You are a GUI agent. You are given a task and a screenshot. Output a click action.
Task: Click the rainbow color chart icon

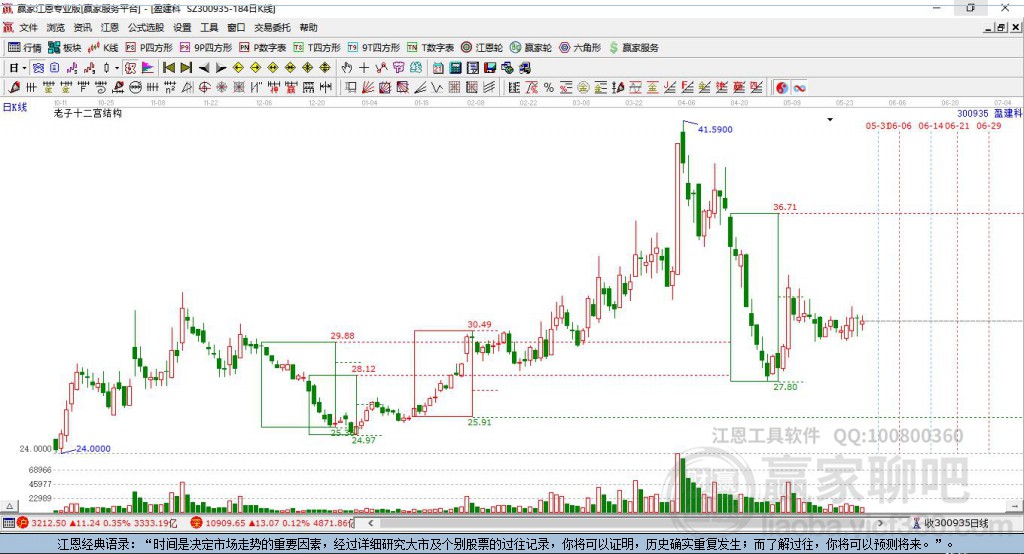tap(148, 68)
